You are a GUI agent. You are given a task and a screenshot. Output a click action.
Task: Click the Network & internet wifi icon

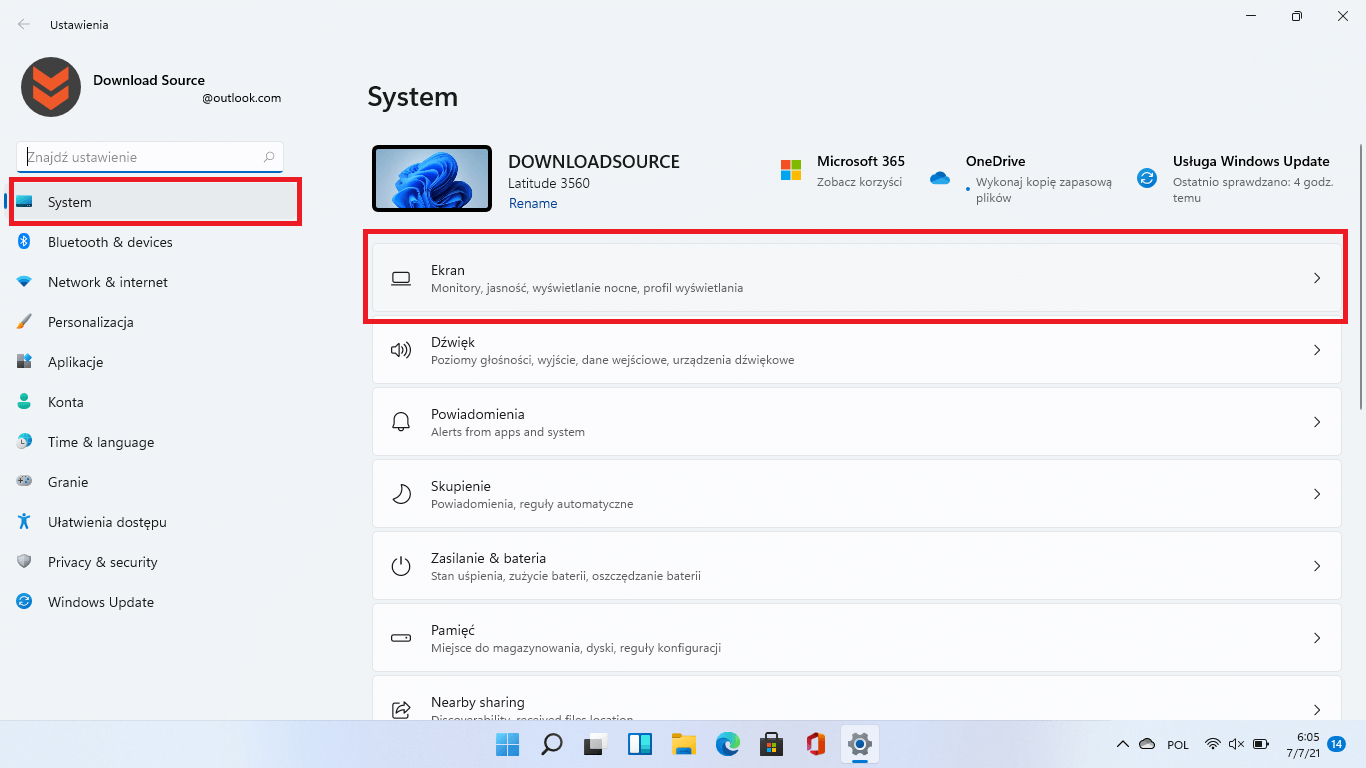point(24,282)
